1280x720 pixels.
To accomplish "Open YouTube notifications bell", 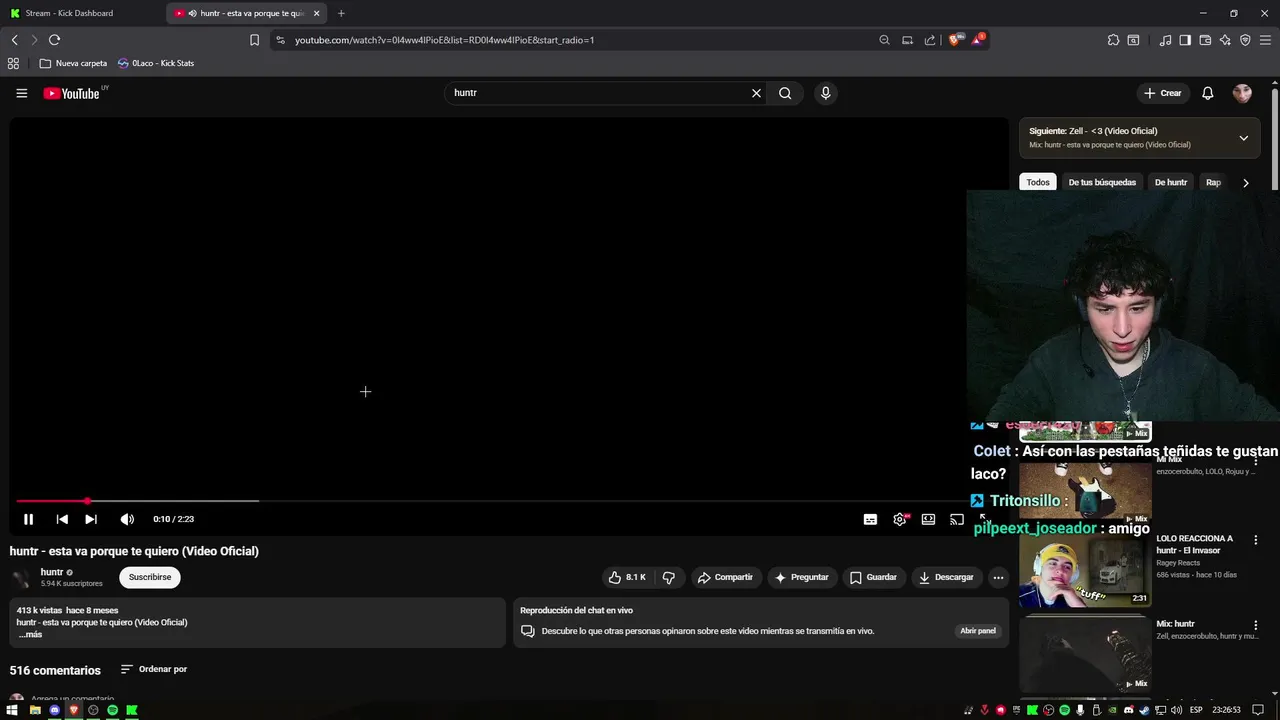I will (x=1208, y=93).
